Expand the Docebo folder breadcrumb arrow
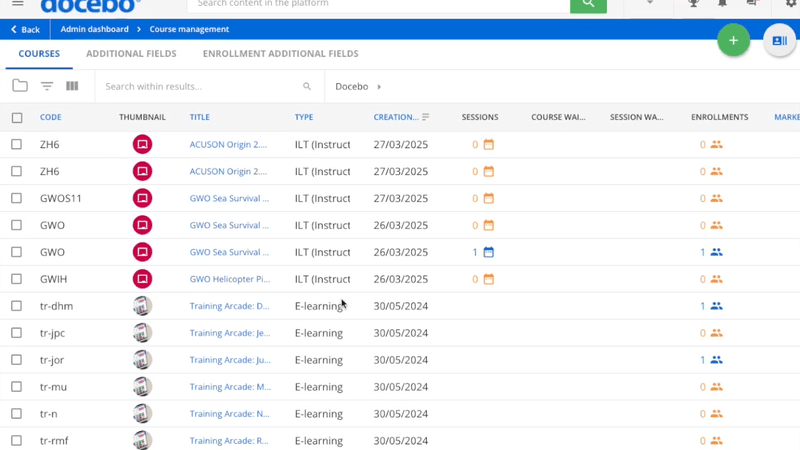Image resolution: width=800 pixels, height=450 pixels. [379, 87]
